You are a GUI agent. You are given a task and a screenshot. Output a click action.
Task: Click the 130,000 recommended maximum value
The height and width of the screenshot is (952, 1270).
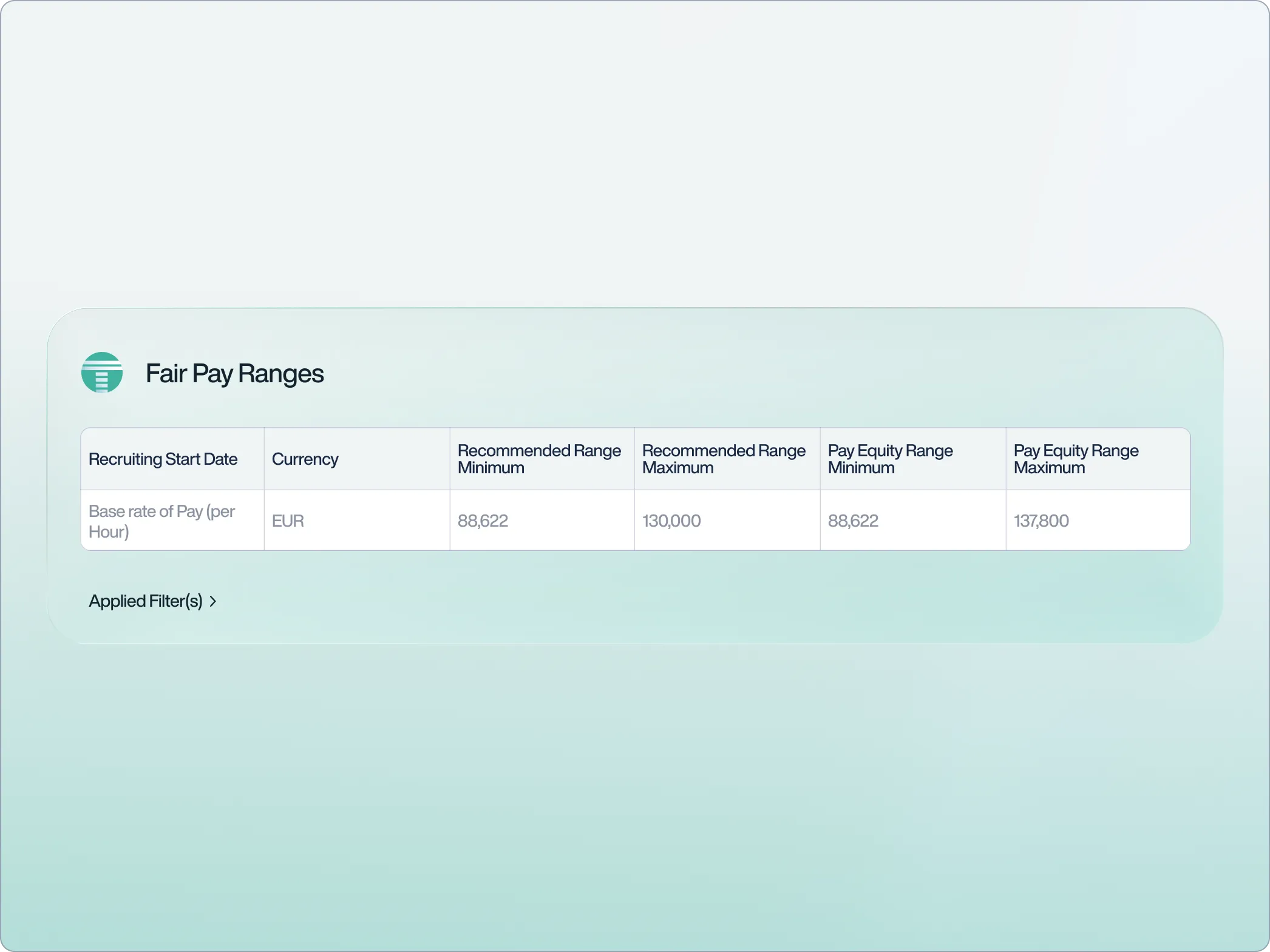point(671,521)
